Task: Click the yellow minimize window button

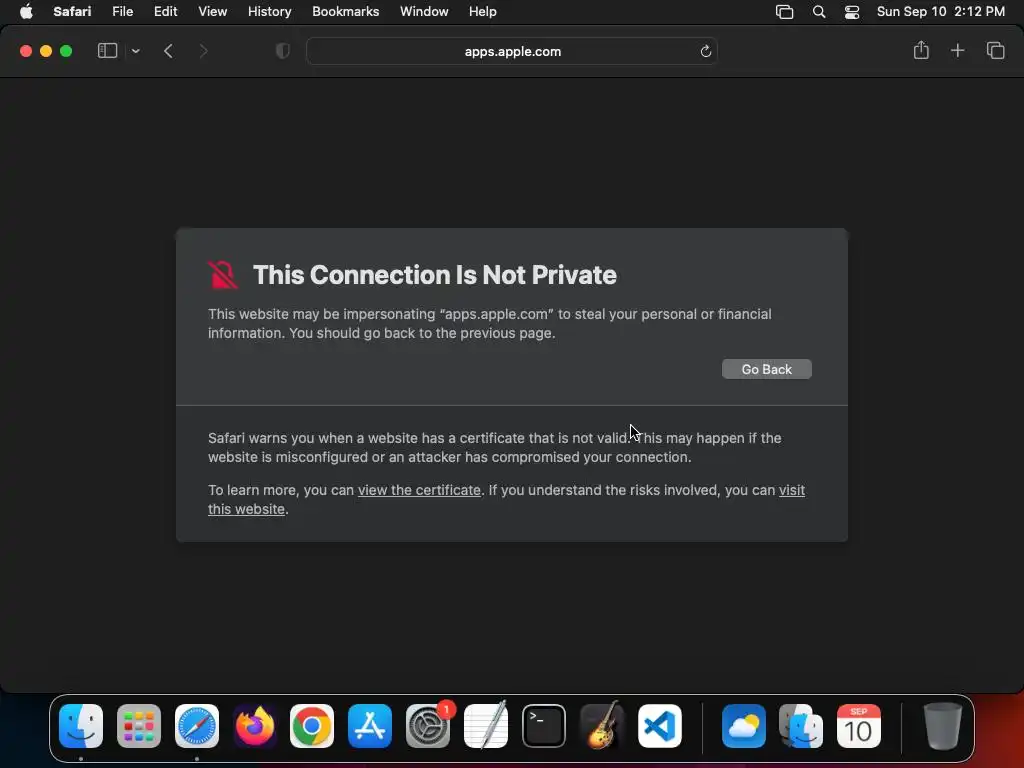Action: [x=46, y=51]
